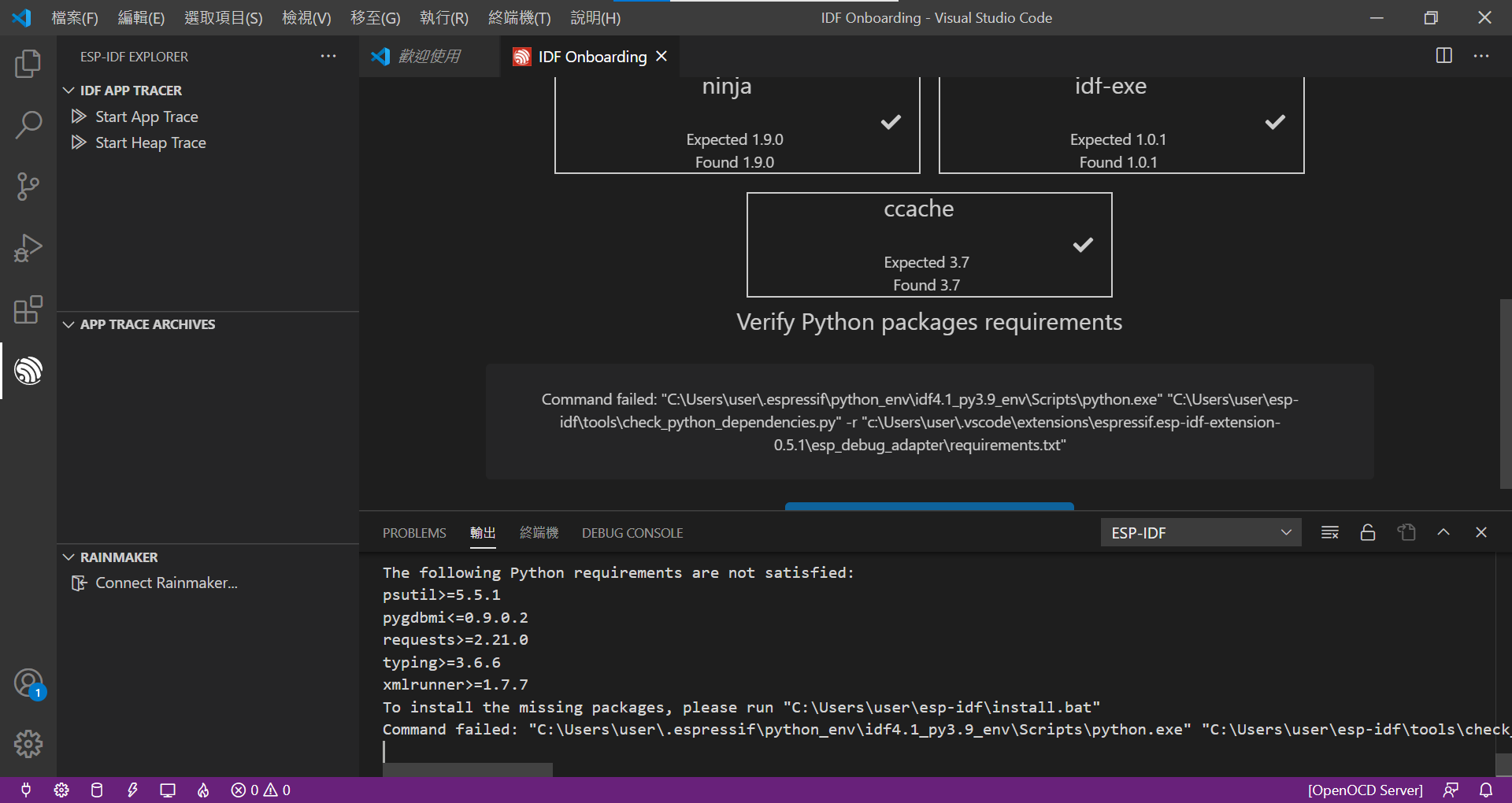
Task: Select serial port plug icon in status bar
Action: 26,790
